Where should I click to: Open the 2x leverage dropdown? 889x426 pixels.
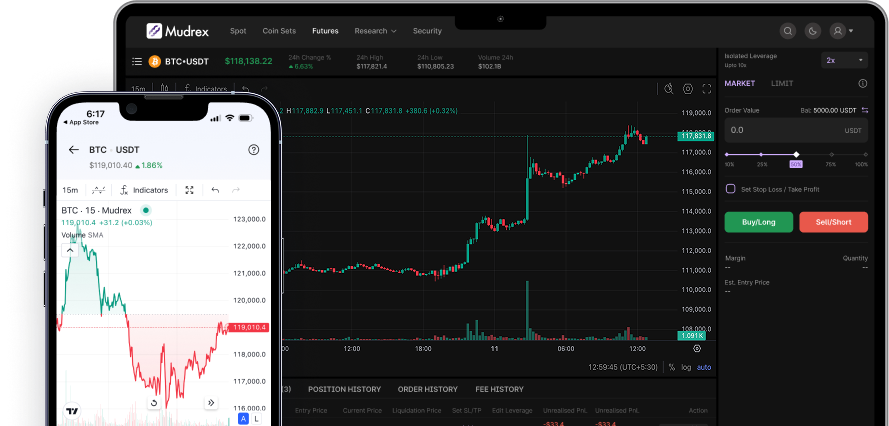click(x=845, y=60)
